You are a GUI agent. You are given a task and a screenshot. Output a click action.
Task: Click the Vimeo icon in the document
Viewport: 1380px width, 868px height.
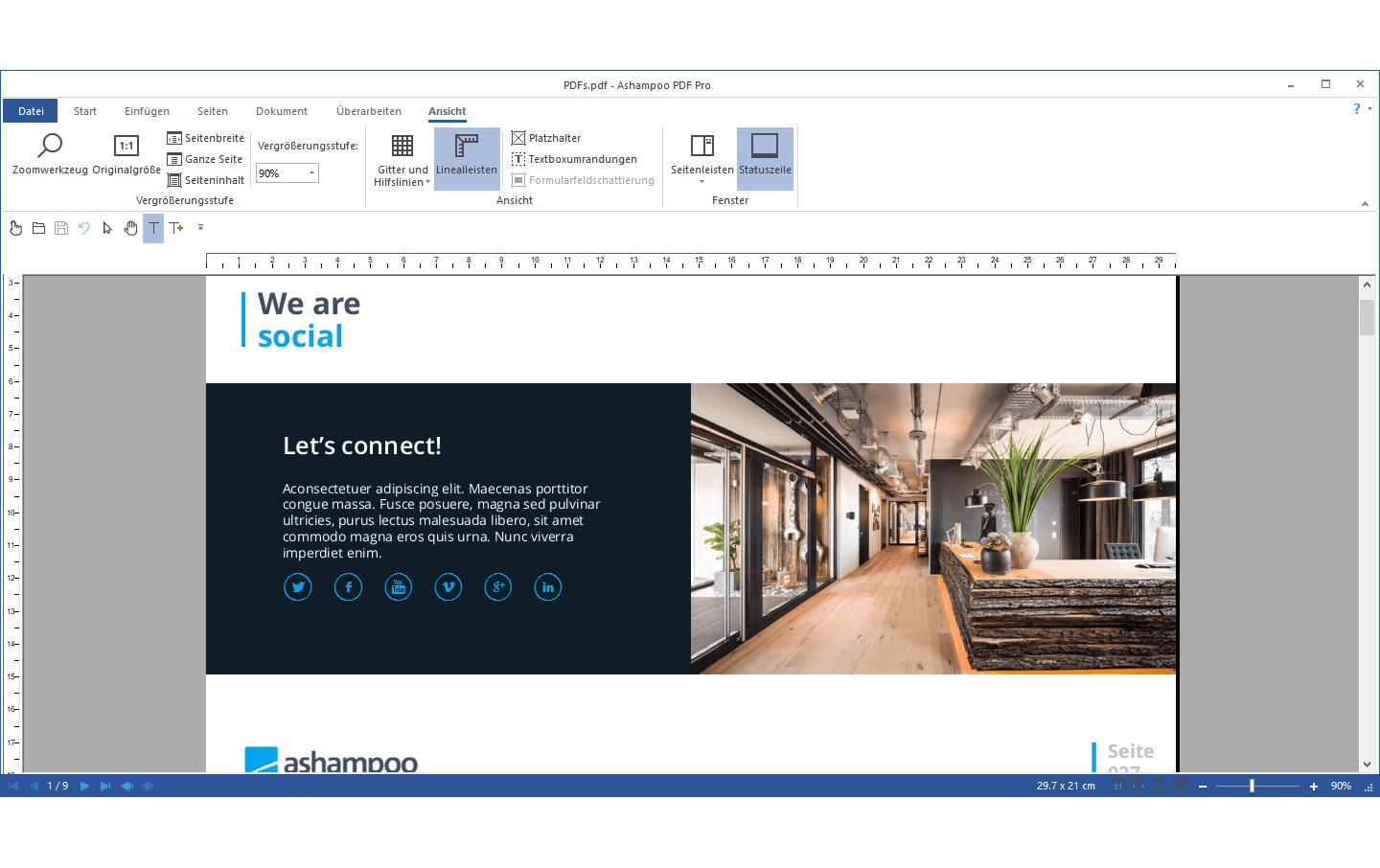point(448,587)
